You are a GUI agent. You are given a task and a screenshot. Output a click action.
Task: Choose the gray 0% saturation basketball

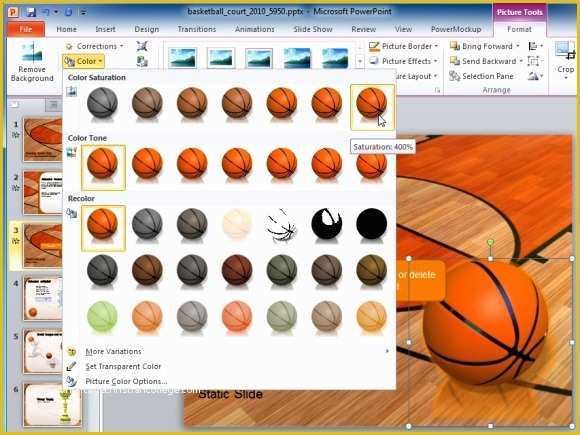[x=102, y=104]
